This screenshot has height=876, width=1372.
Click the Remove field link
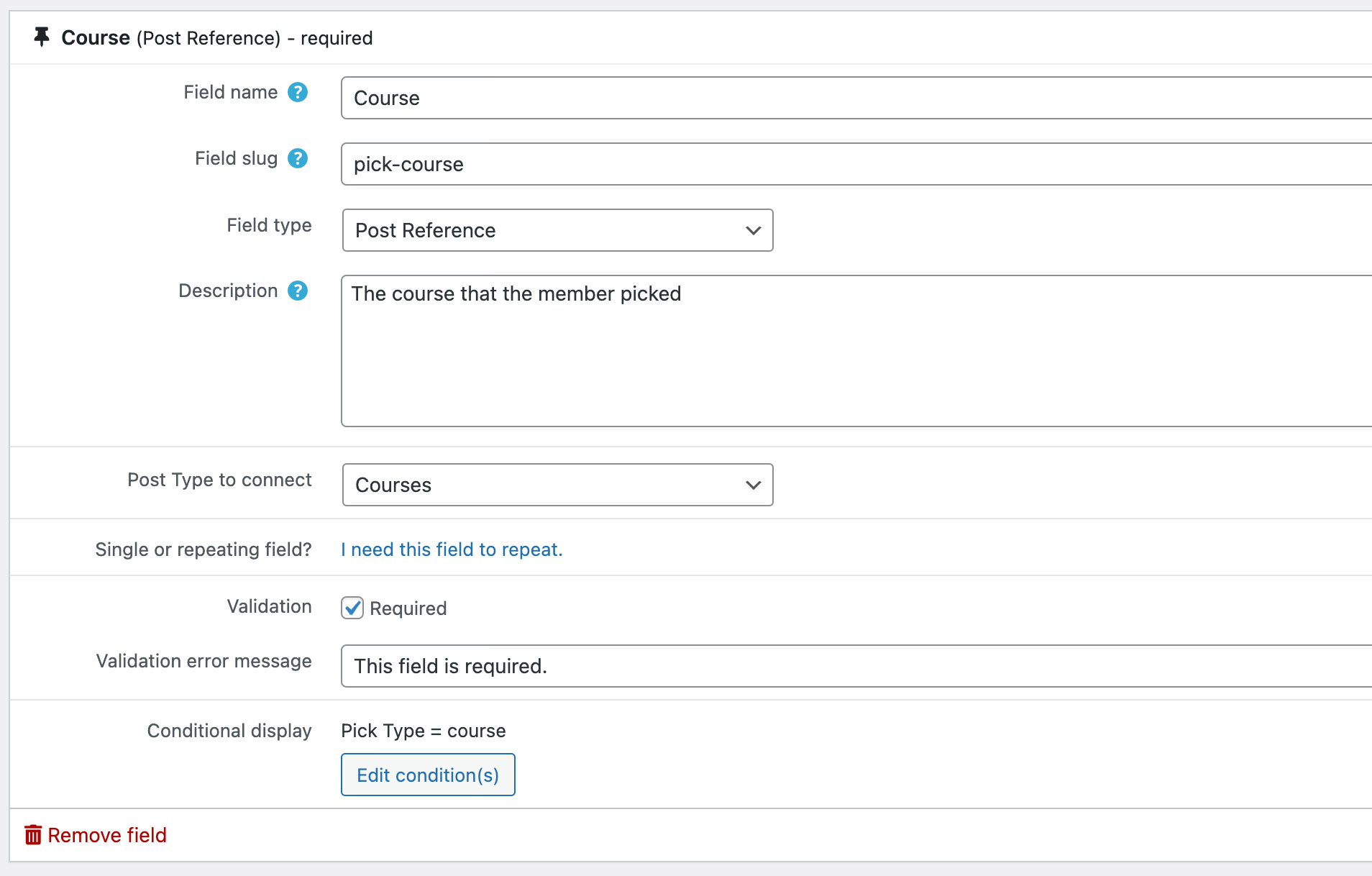107,835
